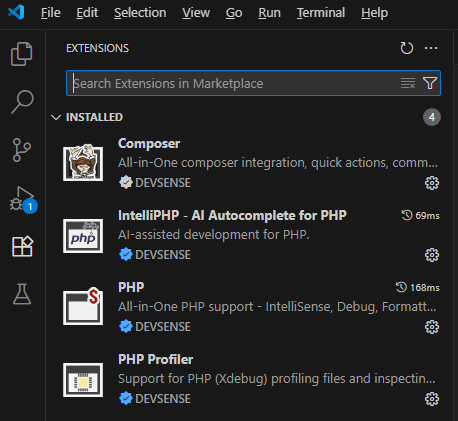Viewport: 458px width, 421px height.
Task: Open the PHP Profiler extension title
Action: point(155,359)
